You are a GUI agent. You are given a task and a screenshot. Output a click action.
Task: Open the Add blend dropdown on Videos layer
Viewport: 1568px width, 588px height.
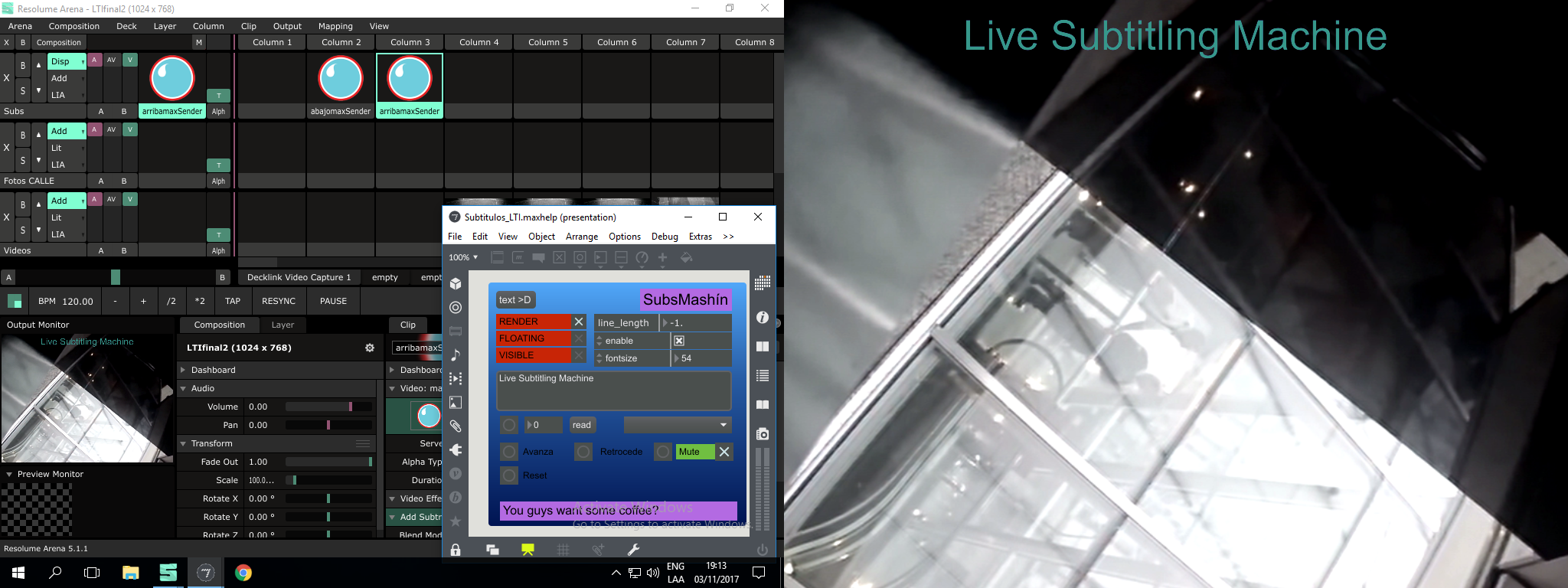pyautogui.click(x=67, y=201)
